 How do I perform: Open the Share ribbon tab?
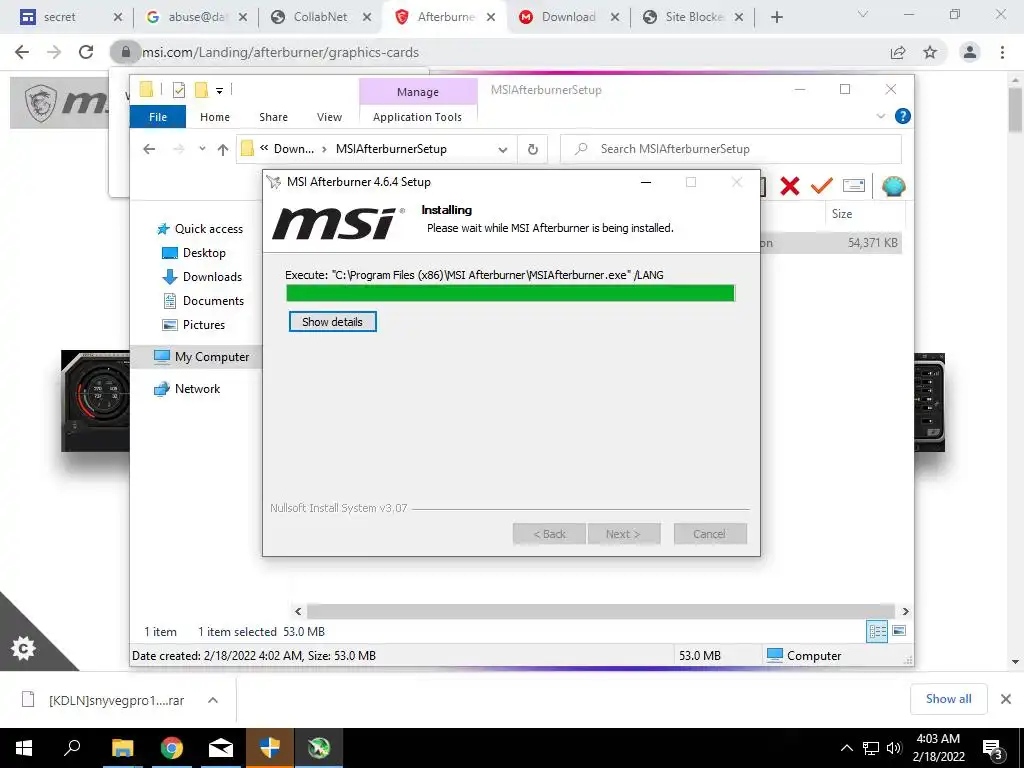coord(273,117)
